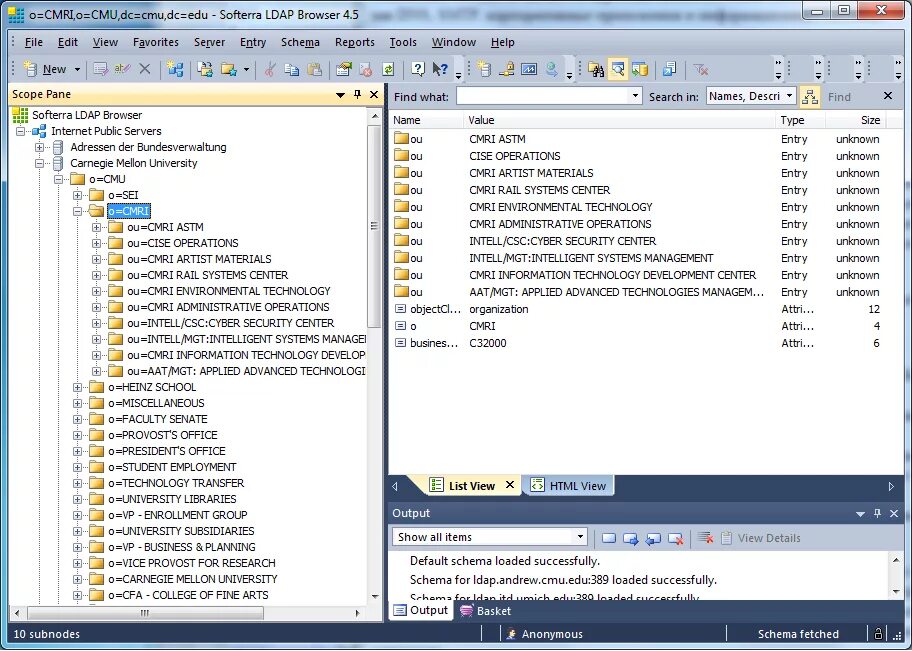Click the add to favorites star folder icon

tap(229, 69)
